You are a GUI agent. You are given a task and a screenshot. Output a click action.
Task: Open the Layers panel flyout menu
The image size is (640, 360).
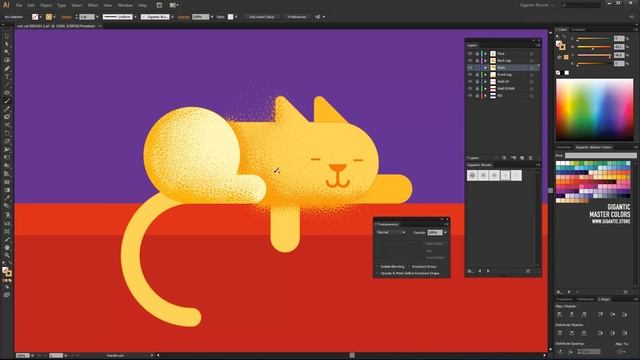(538, 45)
